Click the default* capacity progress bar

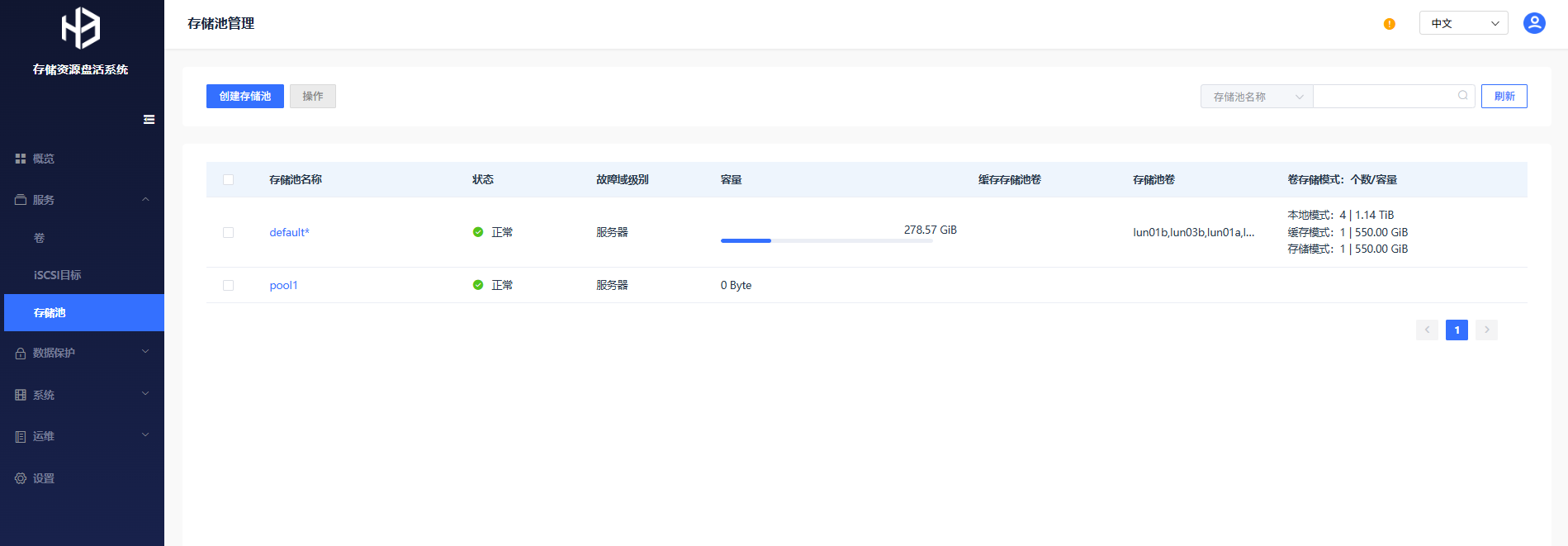click(x=827, y=240)
